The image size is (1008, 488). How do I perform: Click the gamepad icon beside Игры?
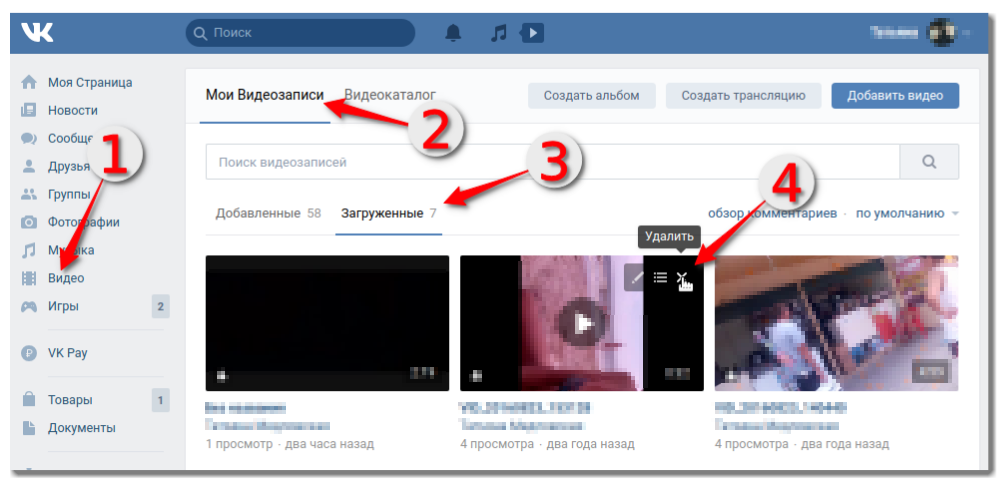(29, 307)
